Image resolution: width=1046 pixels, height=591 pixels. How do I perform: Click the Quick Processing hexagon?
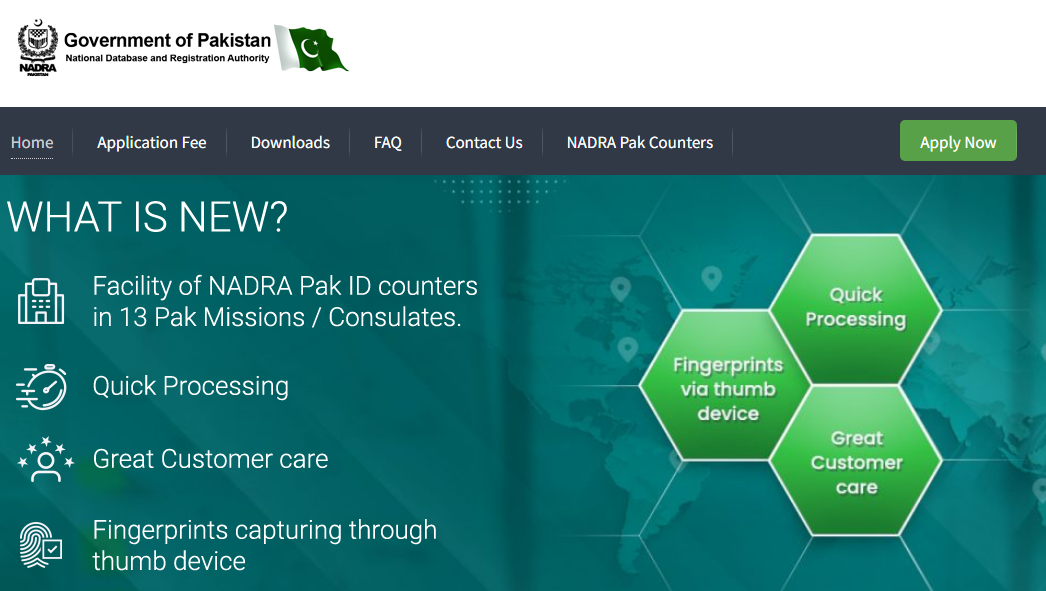[856, 308]
